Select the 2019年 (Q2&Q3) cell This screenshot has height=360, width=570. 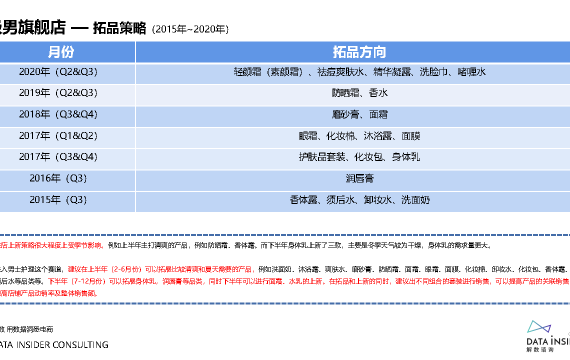point(67,95)
